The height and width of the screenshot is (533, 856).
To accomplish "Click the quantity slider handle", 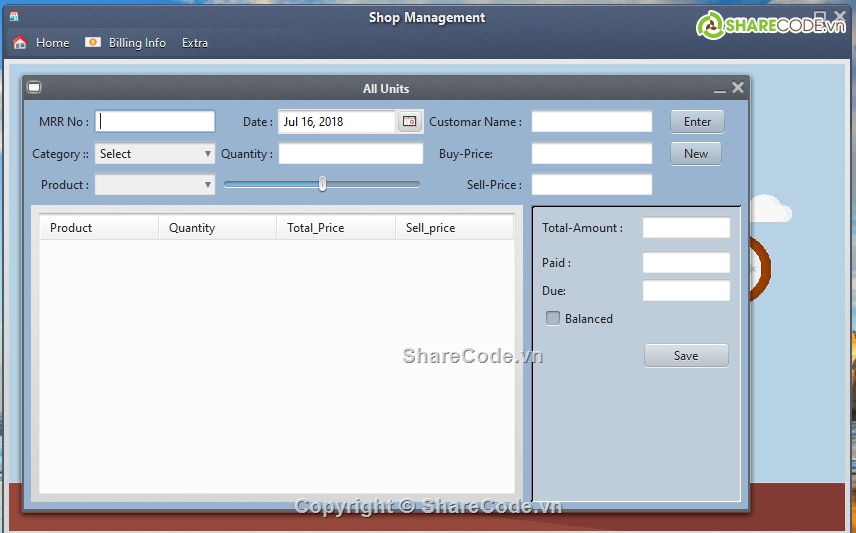I will [x=322, y=184].
